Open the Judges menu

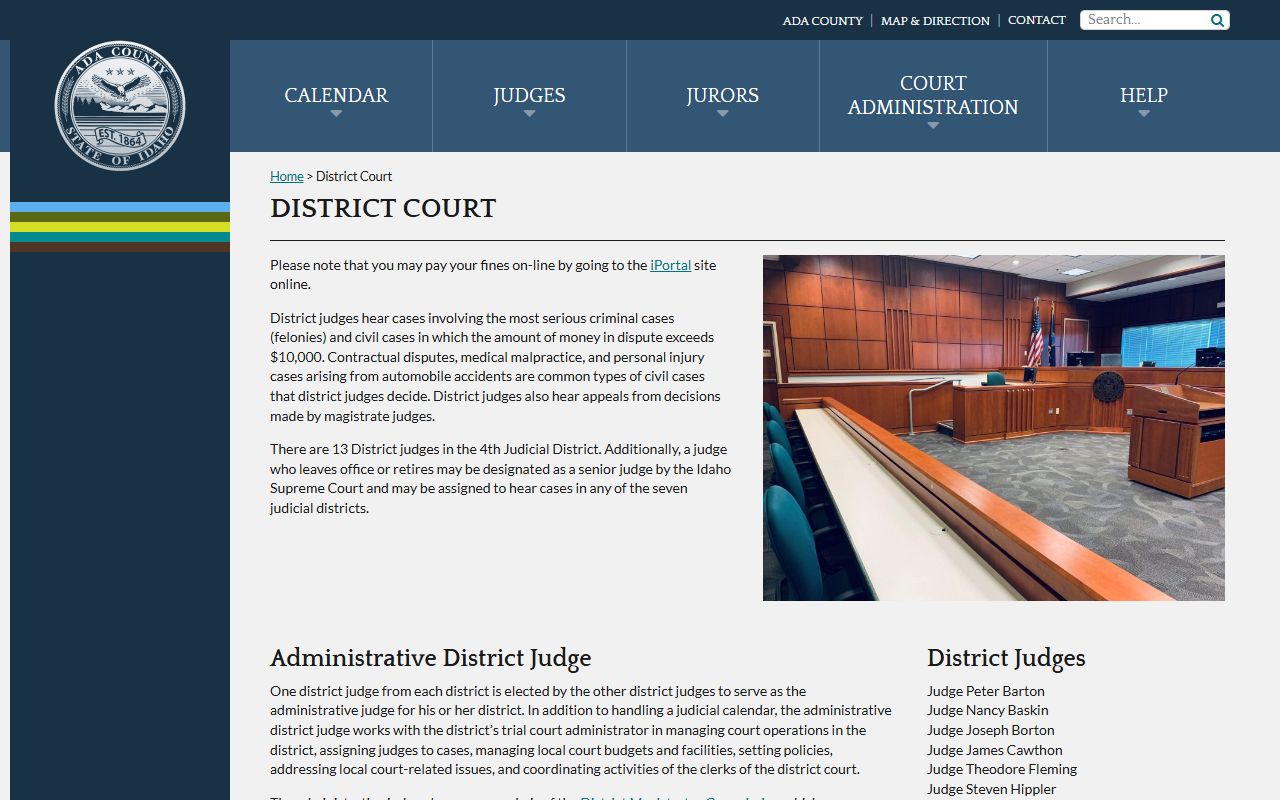click(x=529, y=96)
